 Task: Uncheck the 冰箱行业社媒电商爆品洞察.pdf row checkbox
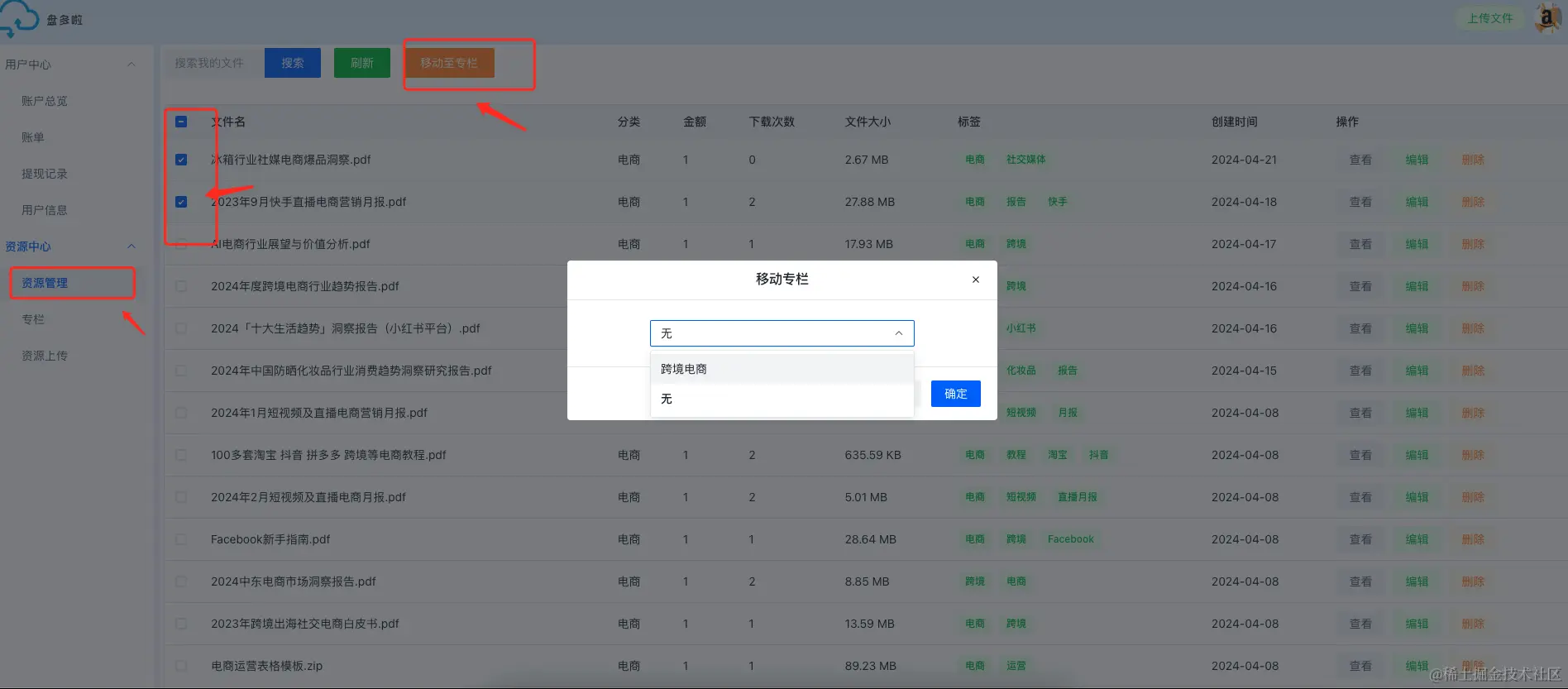coord(181,160)
